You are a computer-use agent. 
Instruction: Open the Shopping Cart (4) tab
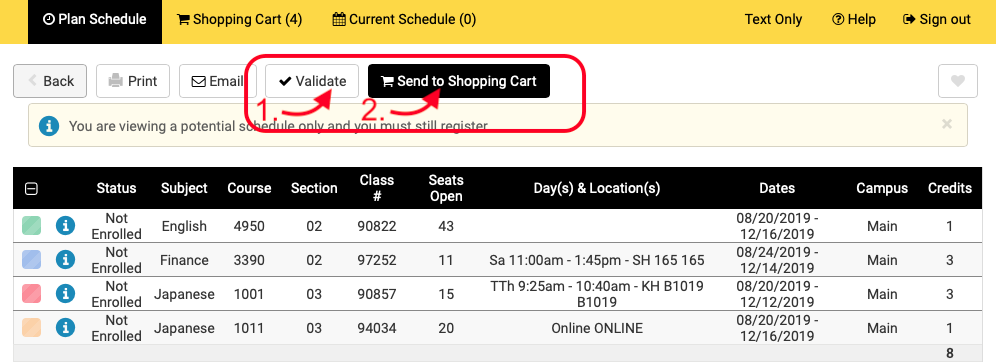coord(239,20)
